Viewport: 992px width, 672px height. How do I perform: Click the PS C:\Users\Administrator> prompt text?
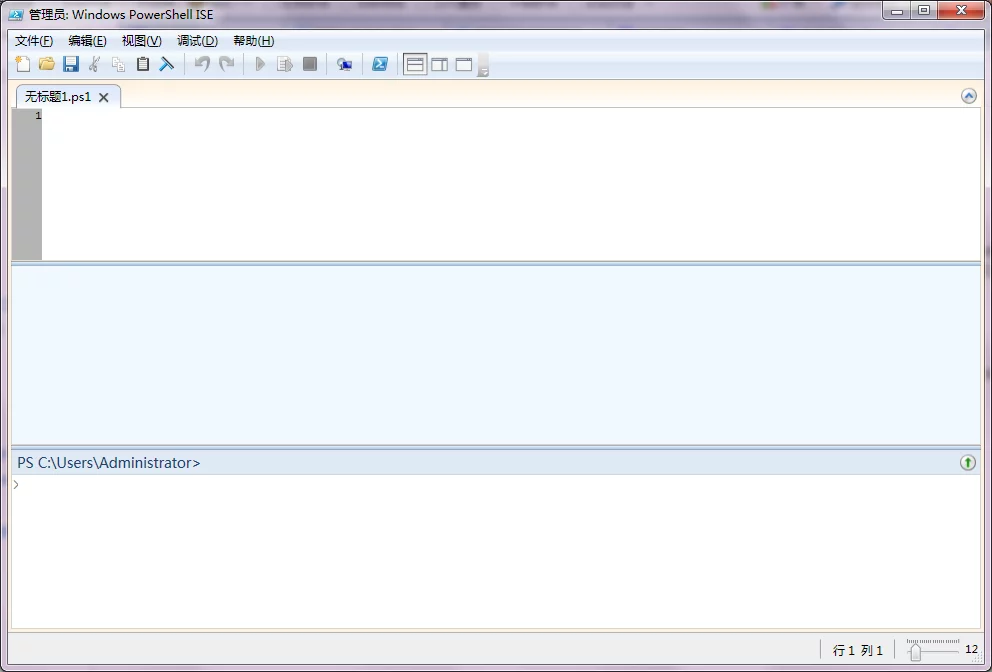coord(109,463)
